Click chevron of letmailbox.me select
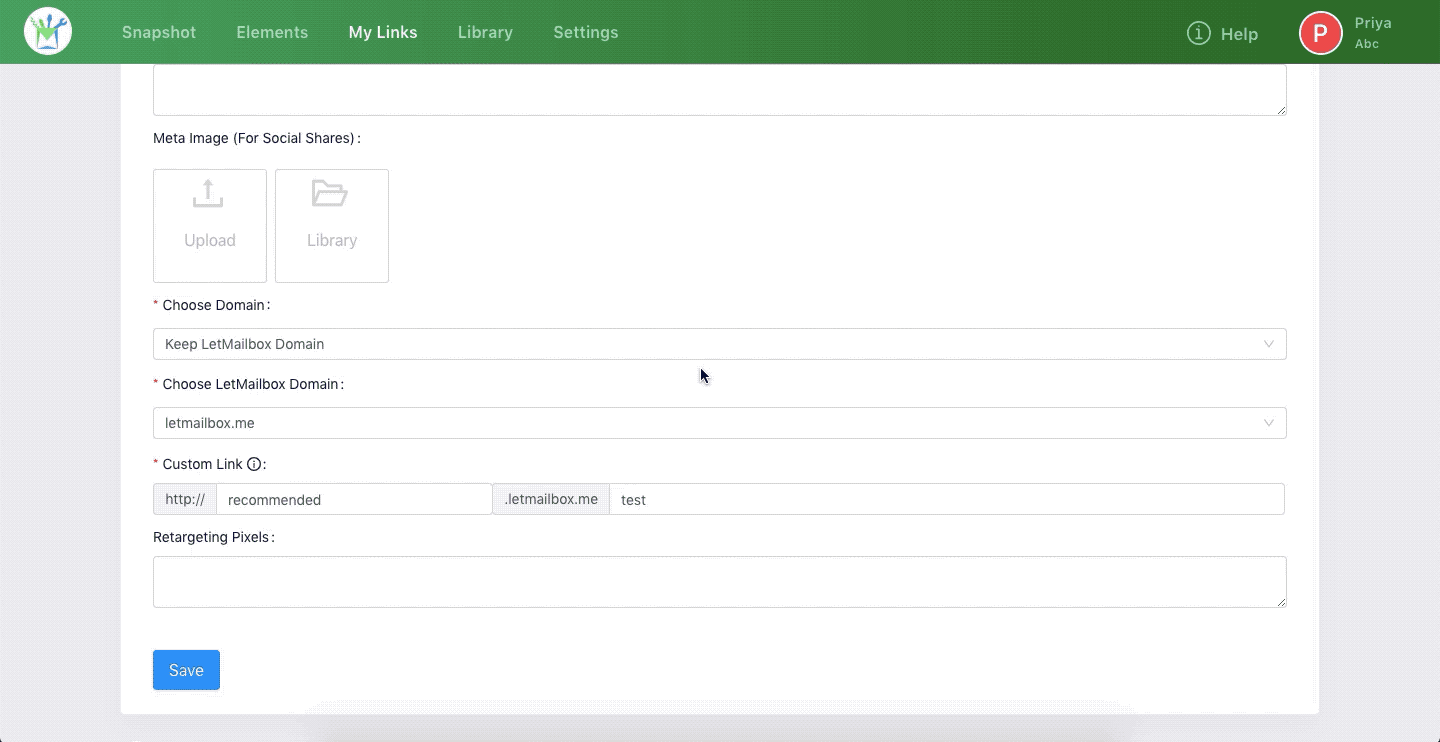 (x=1268, y=423)
